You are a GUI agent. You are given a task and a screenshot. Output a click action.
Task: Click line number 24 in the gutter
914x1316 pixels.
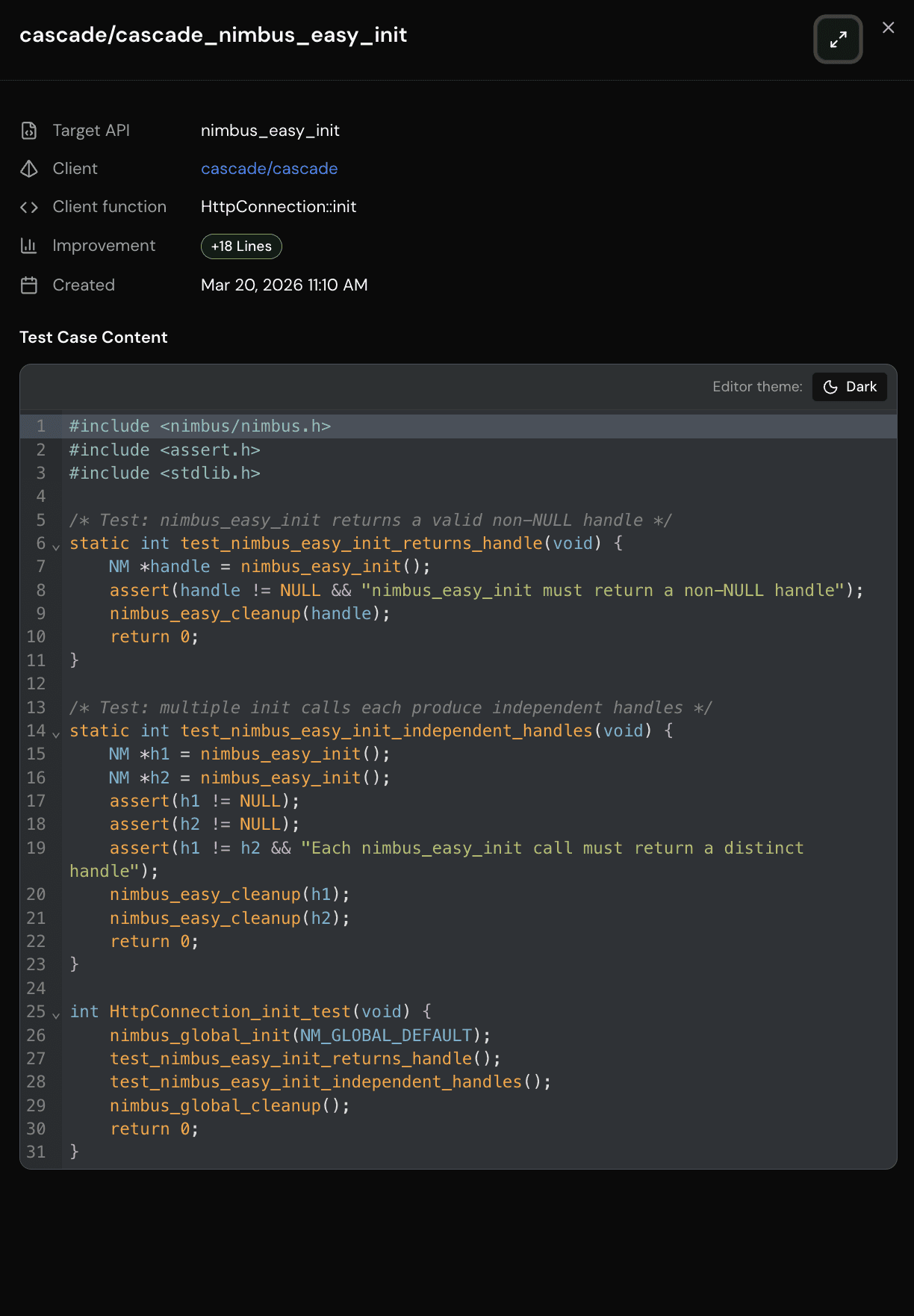(x=36, y=989)
